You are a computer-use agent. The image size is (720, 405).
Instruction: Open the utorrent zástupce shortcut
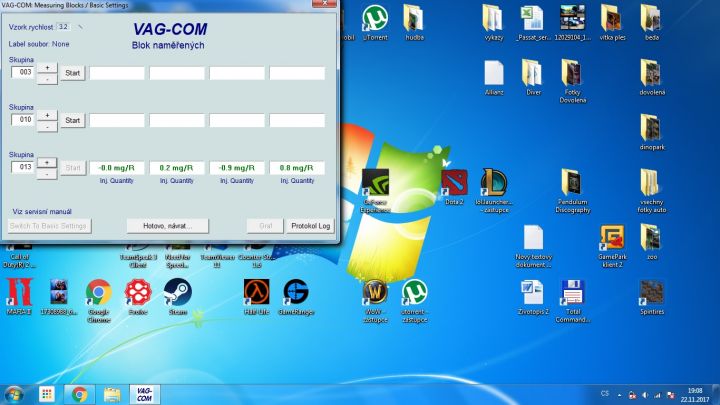[414, 301]
